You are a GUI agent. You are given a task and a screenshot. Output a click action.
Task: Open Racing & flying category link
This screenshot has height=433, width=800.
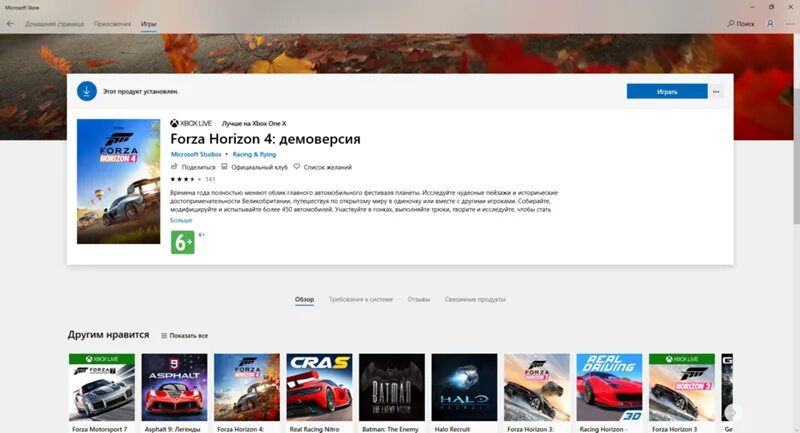[x=254, y=154]
